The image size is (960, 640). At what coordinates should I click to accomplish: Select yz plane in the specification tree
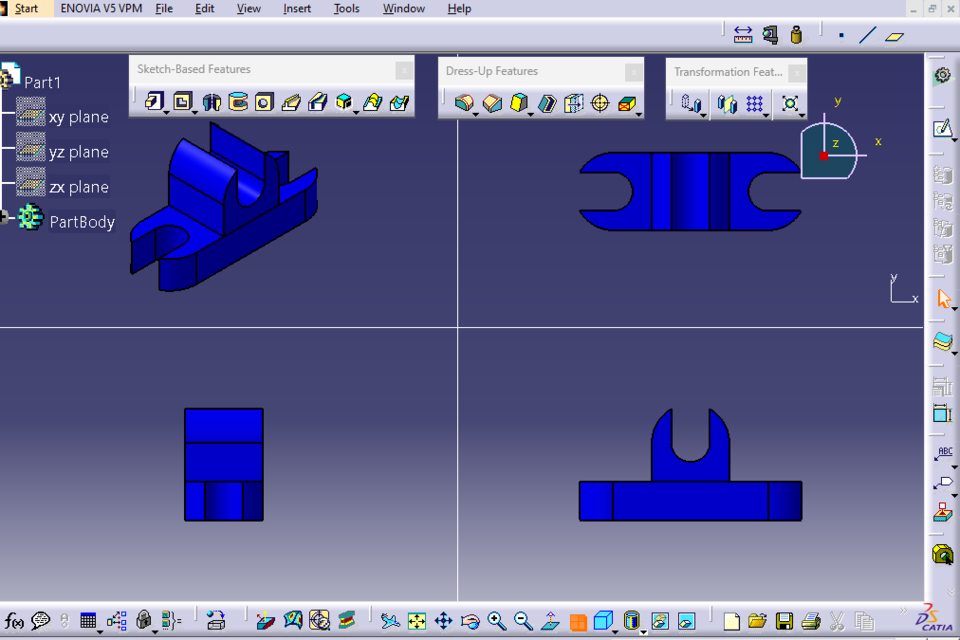pyautogui.click(x=78, y=151)
